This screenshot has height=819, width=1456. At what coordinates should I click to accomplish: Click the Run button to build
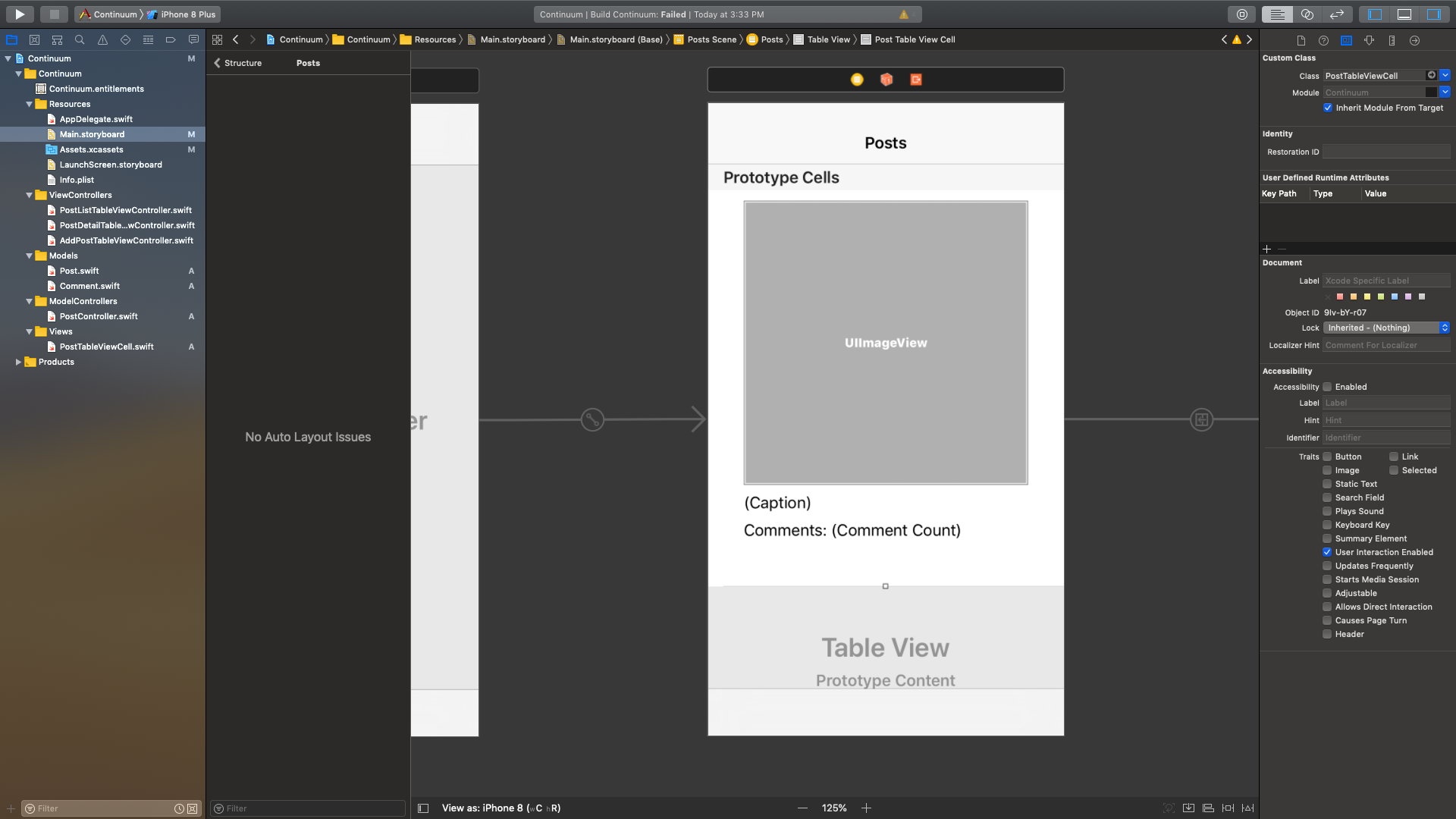18,14
